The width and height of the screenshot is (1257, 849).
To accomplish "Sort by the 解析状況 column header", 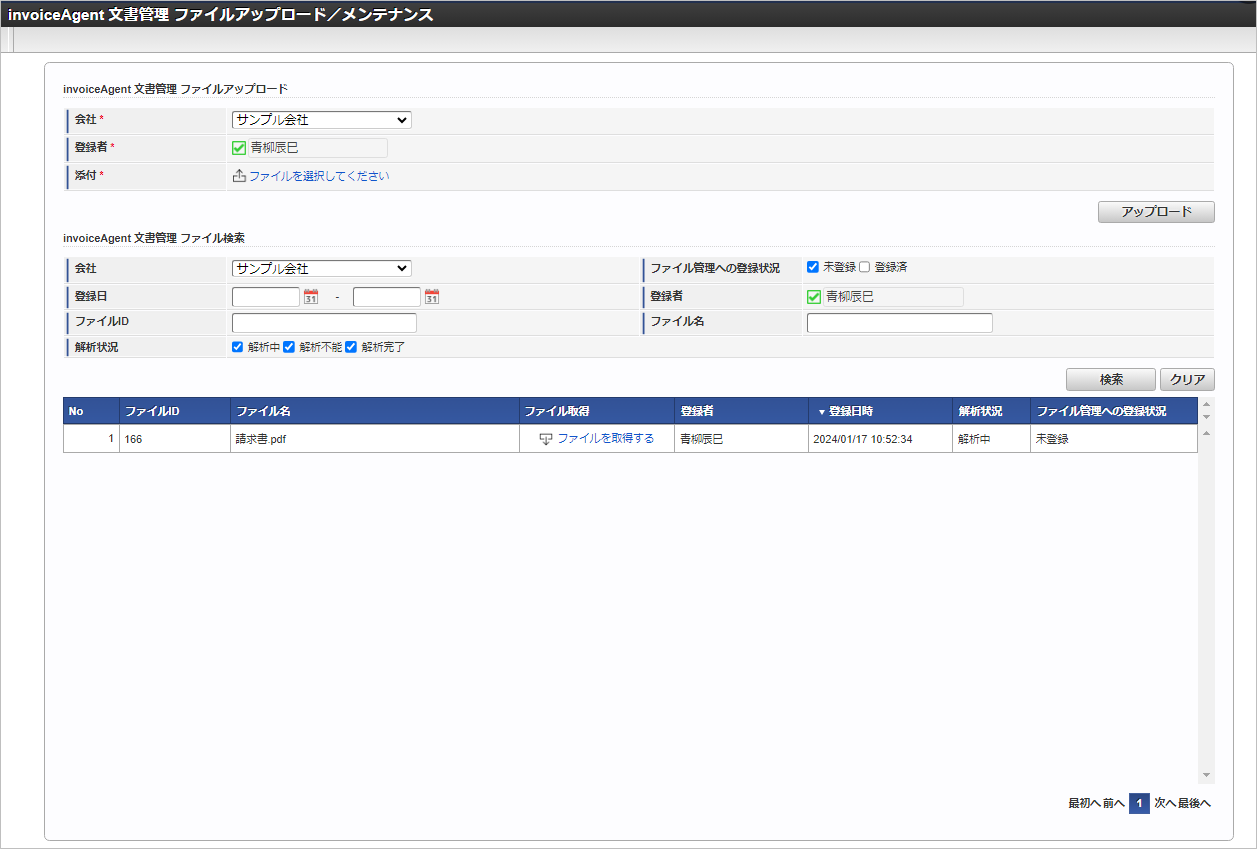I will point(991,411).
